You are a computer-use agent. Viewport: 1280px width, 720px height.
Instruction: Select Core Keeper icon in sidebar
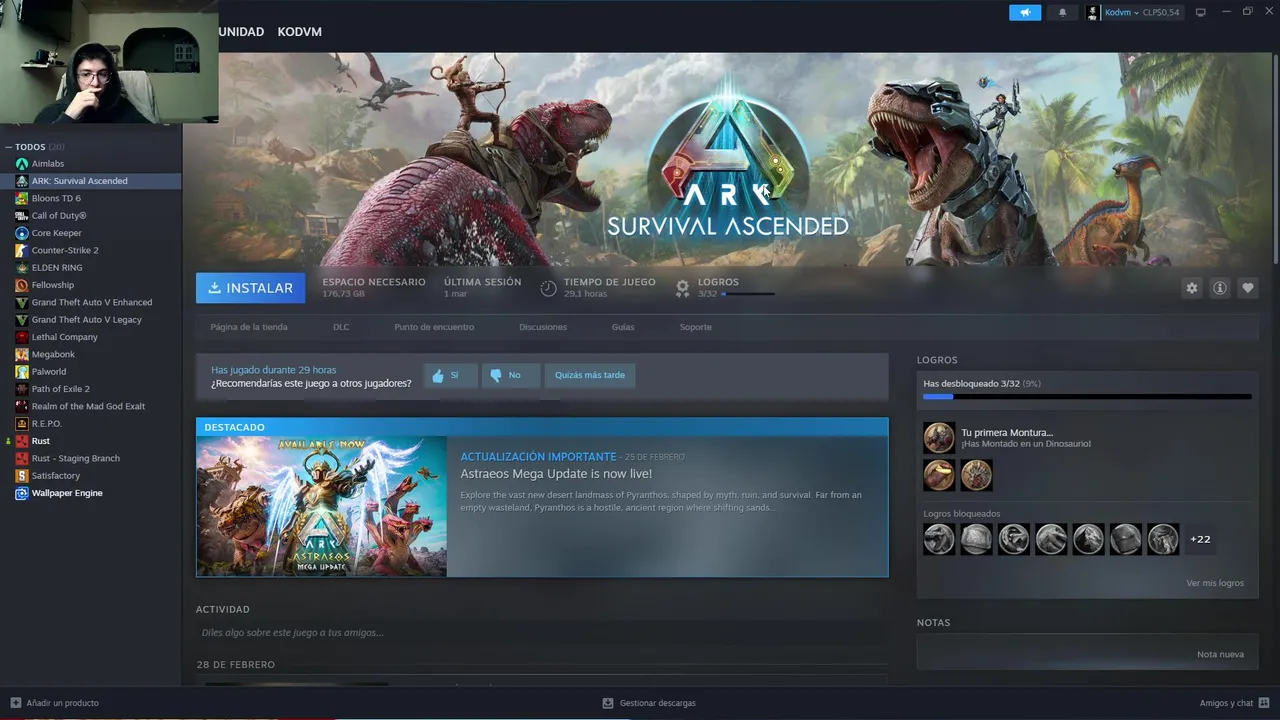[x=22, y=233]
